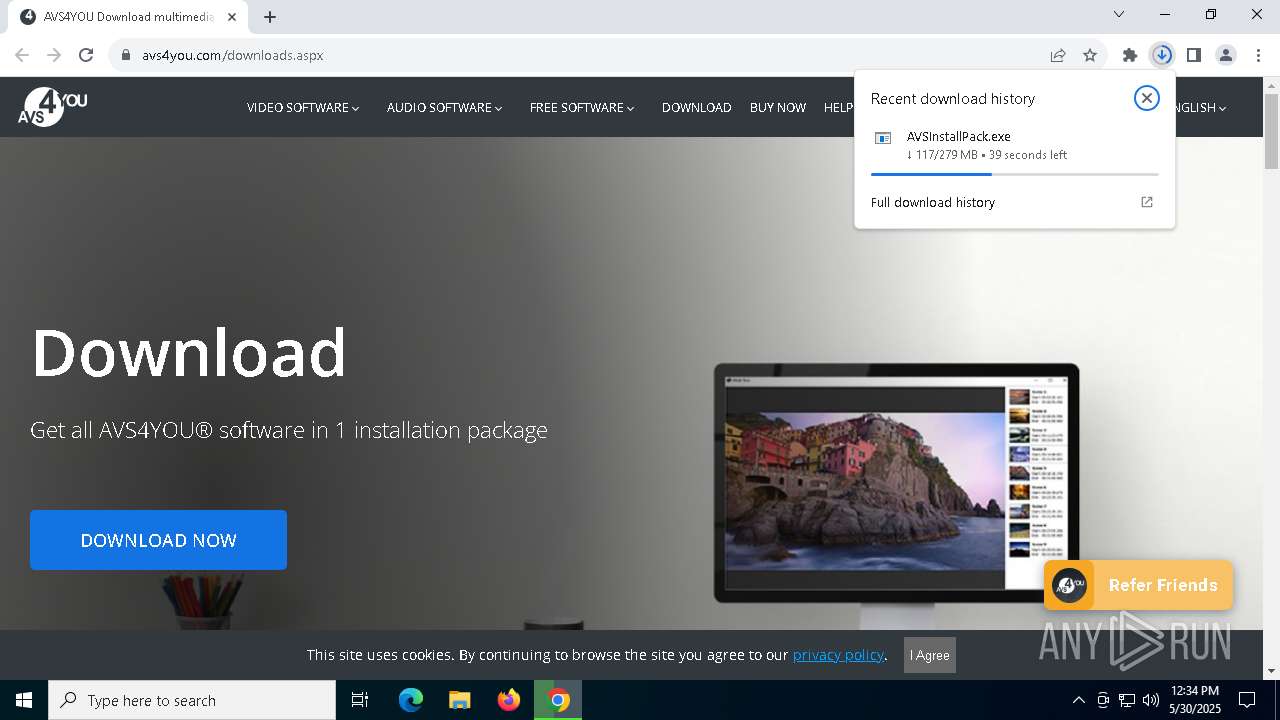The image size is (1280, 720).
Task: Show hidden system tray icons
Action: tap(1078, 700)
